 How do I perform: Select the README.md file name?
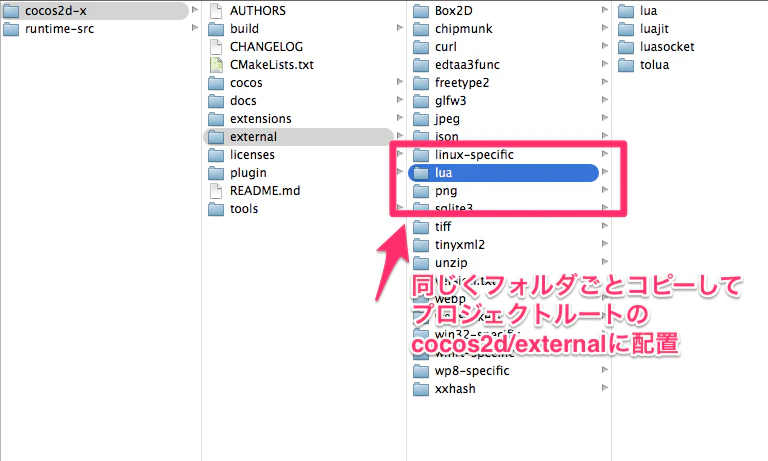[265, 191]
